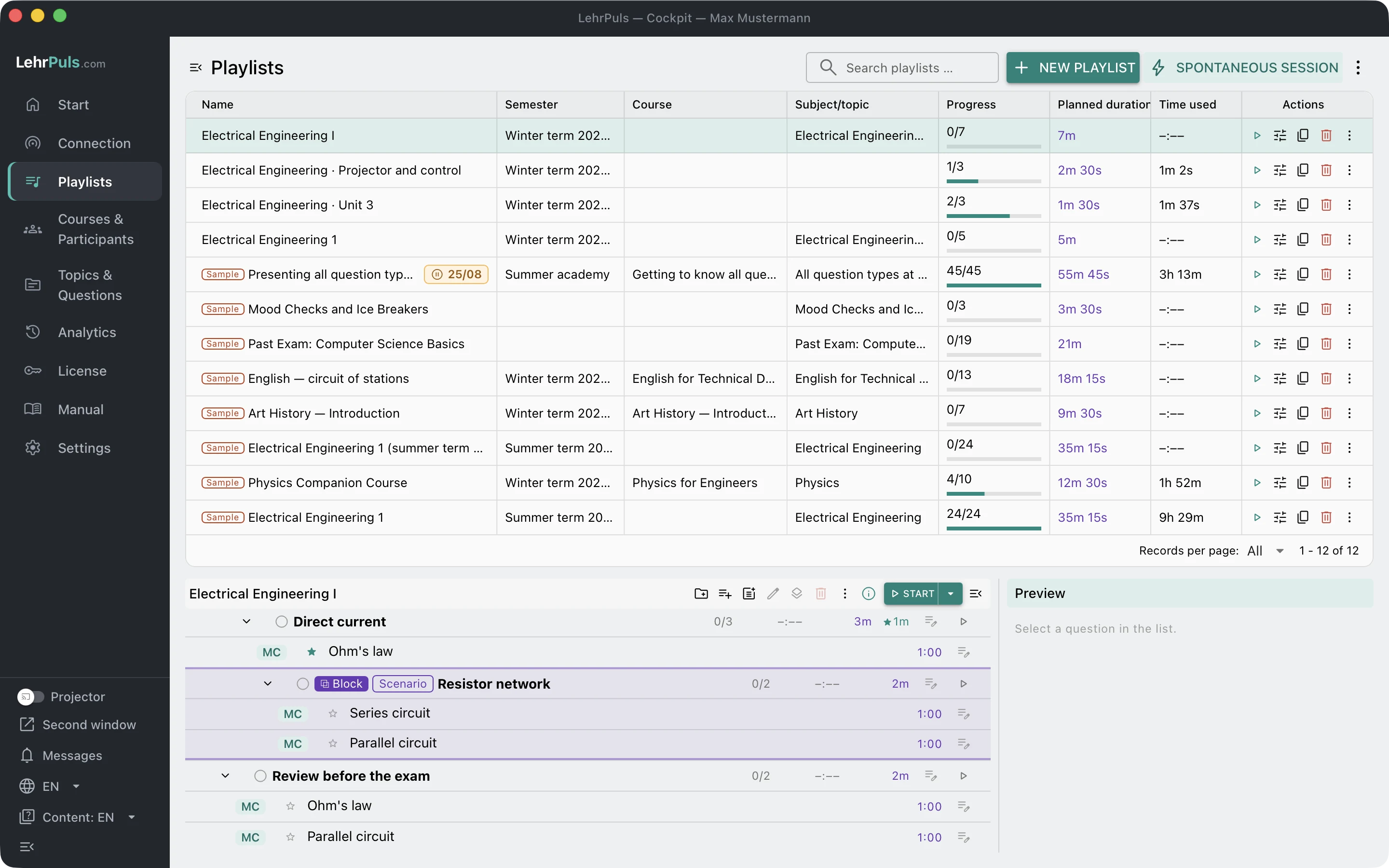Collapse the Review before the exam chevron
The height and width of the screenshot is (868, 1389).
225,776
